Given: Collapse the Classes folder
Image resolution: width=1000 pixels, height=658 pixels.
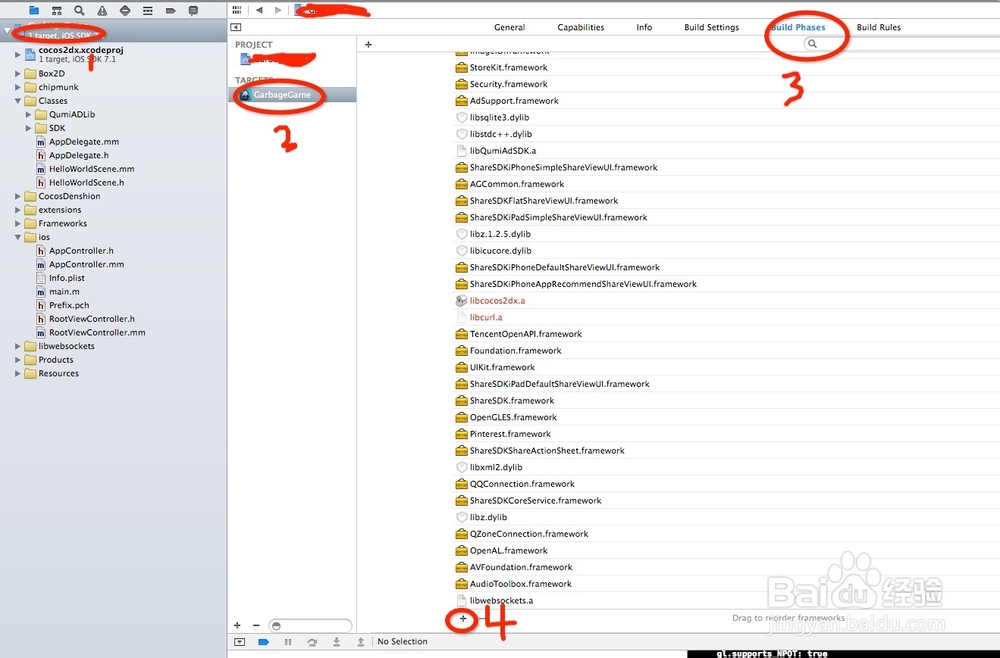Looking at the screenshot, I should pos(18,101).
